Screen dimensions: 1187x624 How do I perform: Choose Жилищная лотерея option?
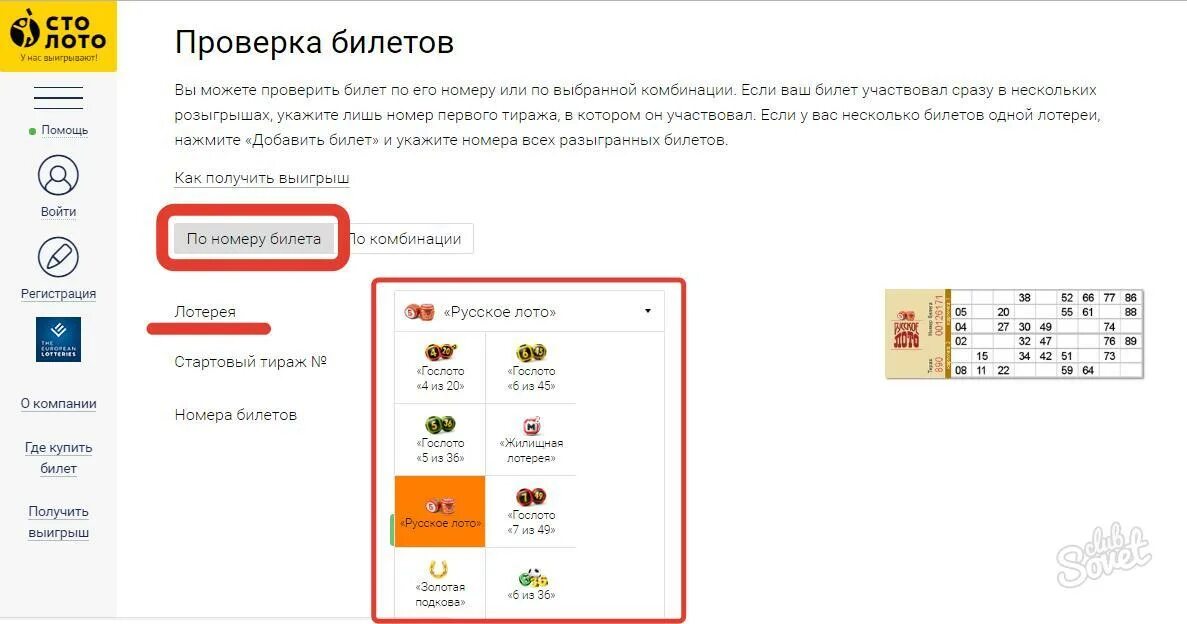[531, 439]
